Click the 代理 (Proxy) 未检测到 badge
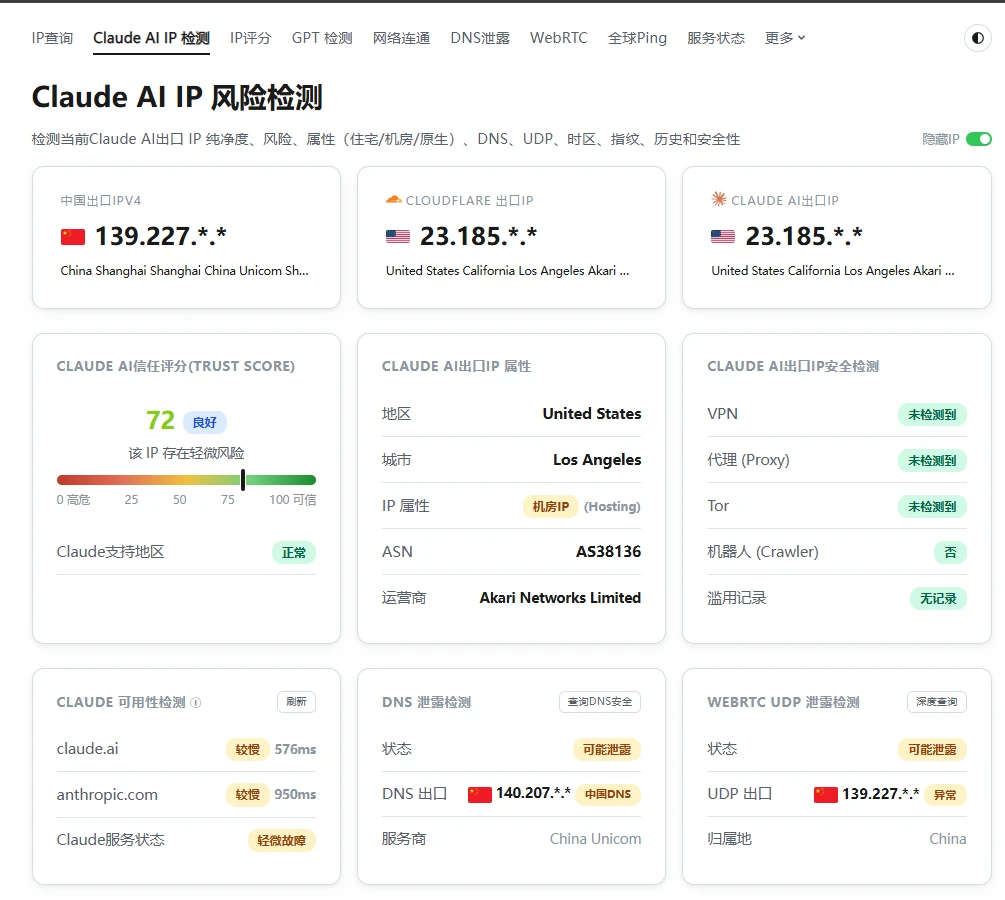Image resolution: width=1005 pixels, height=900 pixels. (932, 461)
